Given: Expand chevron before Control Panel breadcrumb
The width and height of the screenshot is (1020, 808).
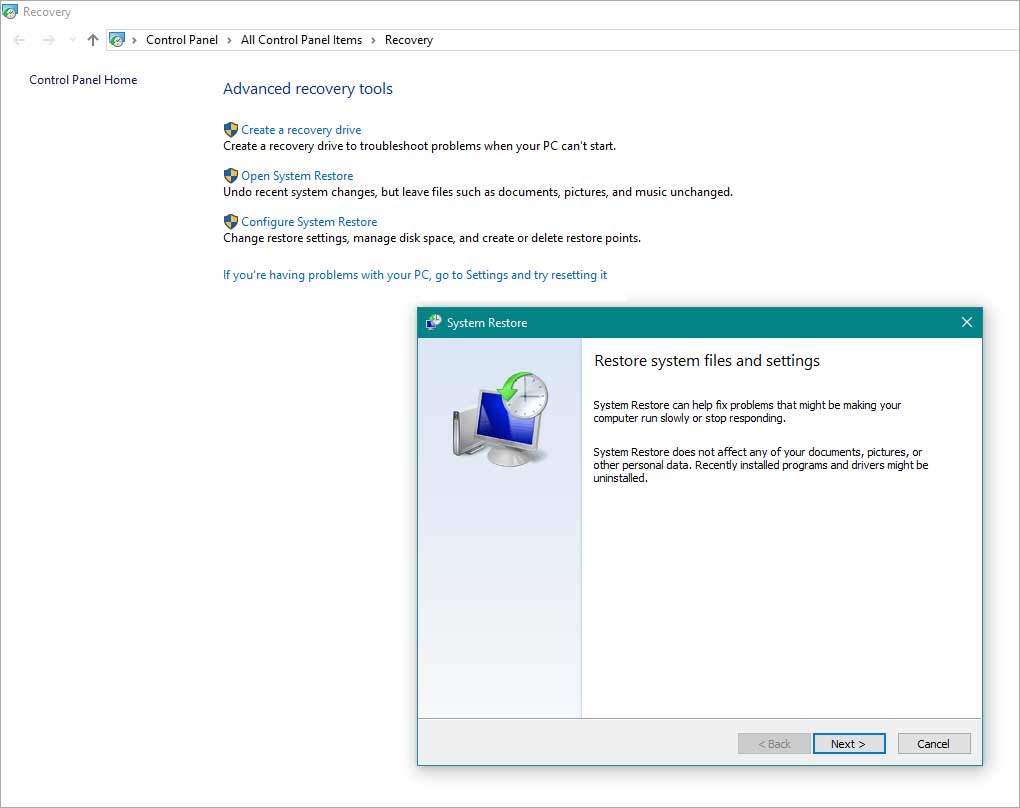Looking at the screenshot, I should (x=135, y=40).
